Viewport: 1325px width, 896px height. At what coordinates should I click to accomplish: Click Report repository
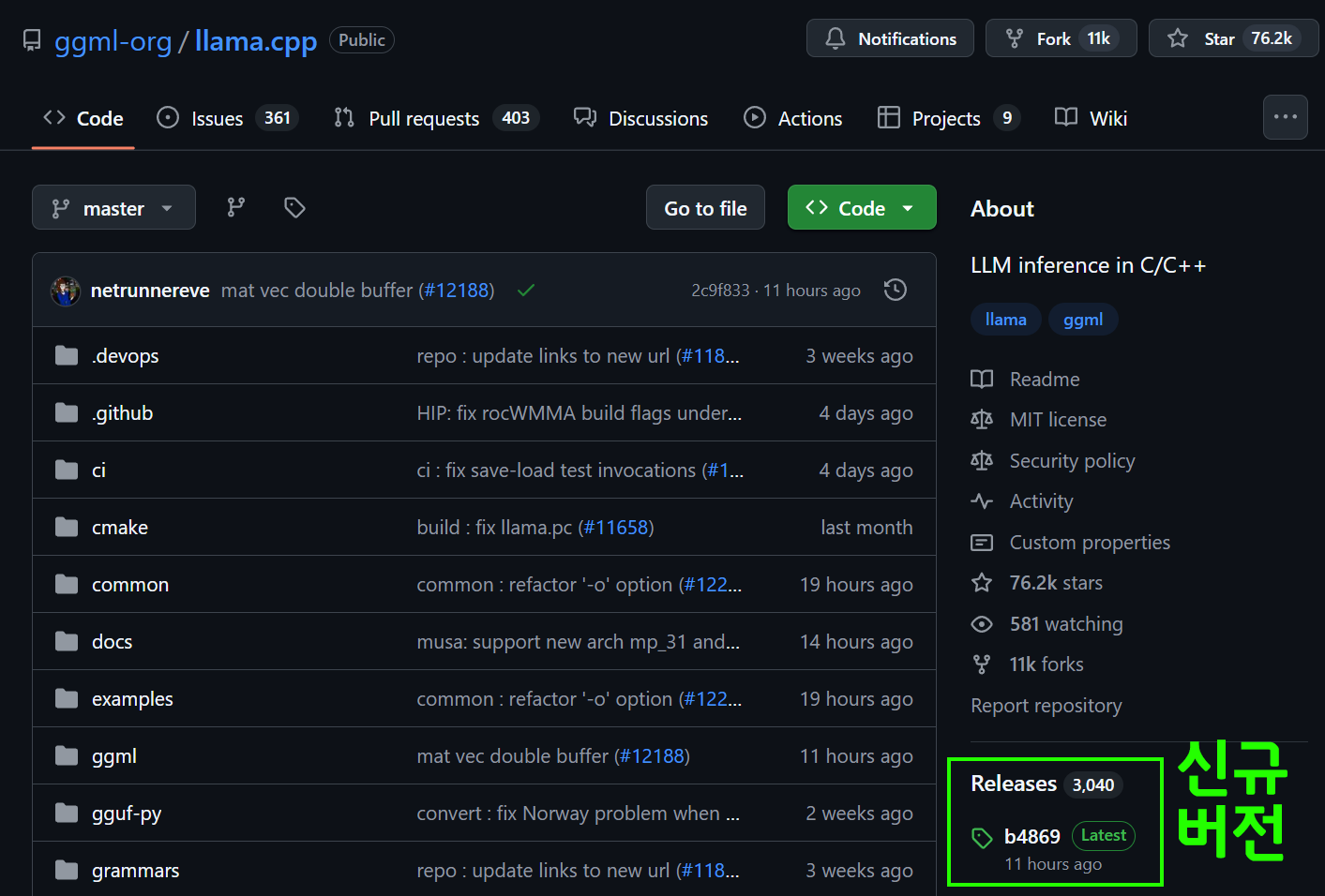coord(1046,706)
